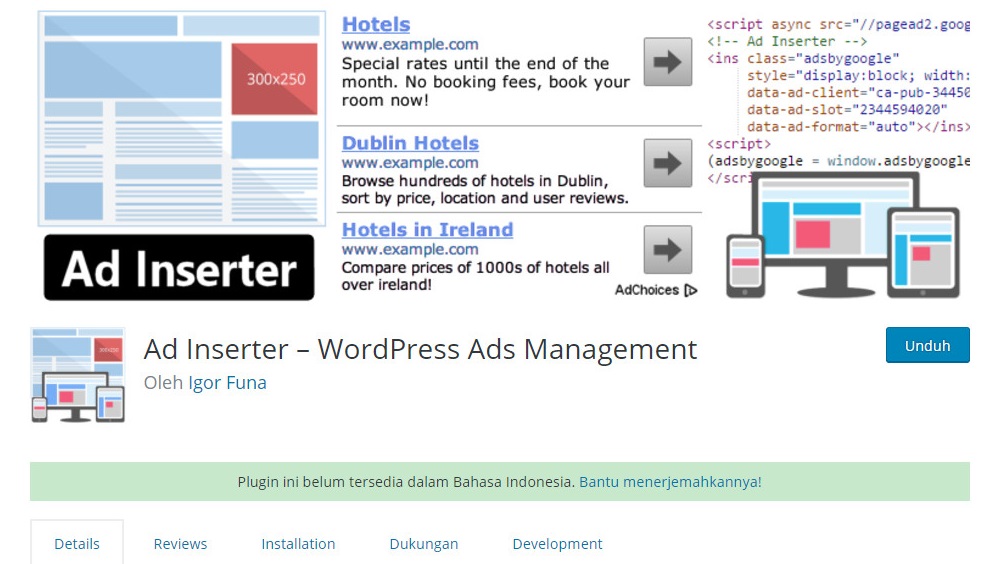The image size is (1002, 564).
Task: Click the tablet illustration in banner
Action: coord(923,252)
